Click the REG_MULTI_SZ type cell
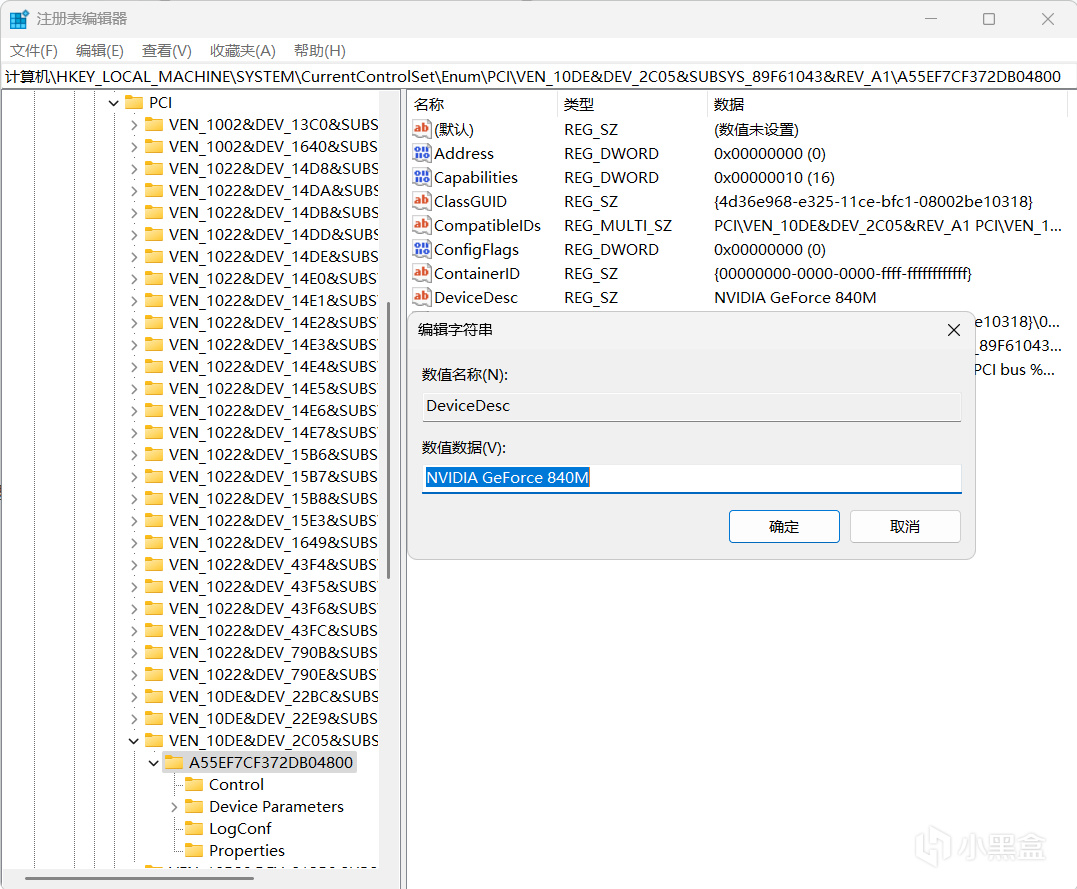The width and height of the screenshot is (1077, 889). point(617,225)
